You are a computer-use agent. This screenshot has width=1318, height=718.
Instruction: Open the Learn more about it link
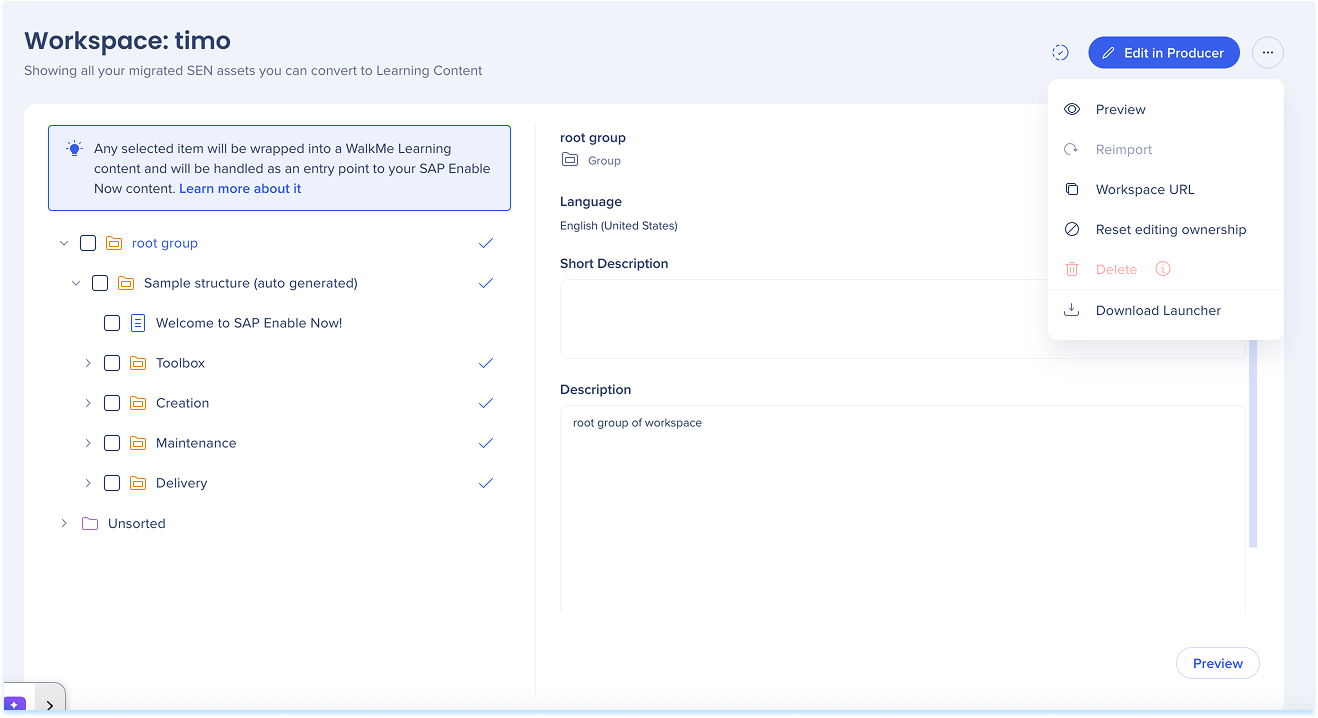coord(240,188)
